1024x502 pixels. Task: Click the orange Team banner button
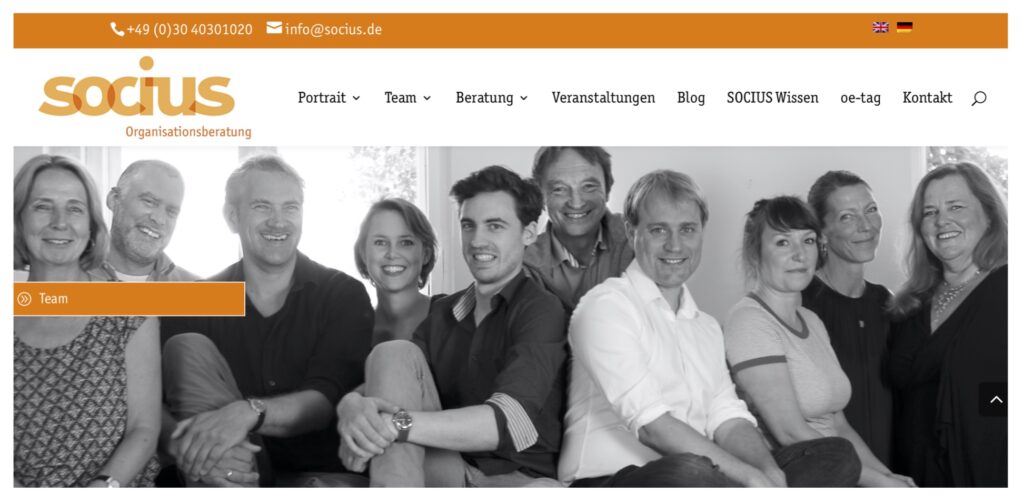[129, 299]
